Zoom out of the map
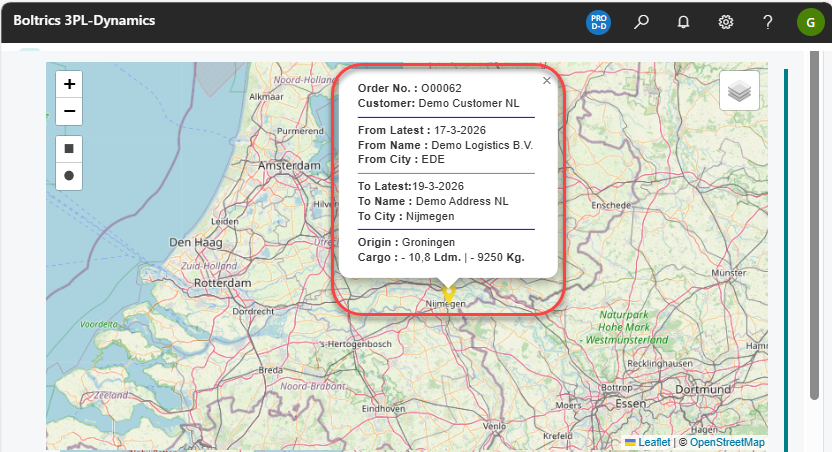 [x=69, y=111]
